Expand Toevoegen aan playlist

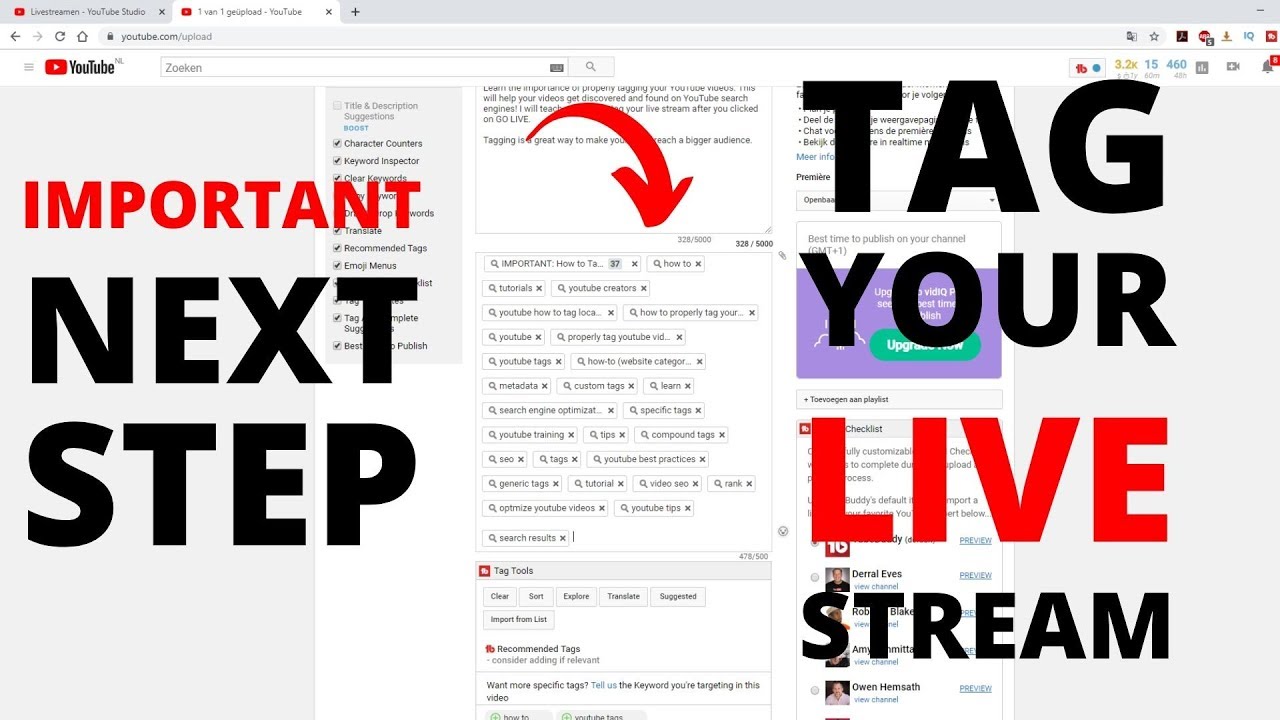899,399
